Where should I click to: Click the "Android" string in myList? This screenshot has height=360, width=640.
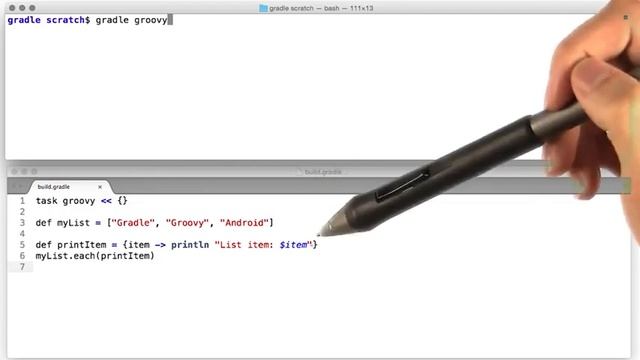[244, 223]
